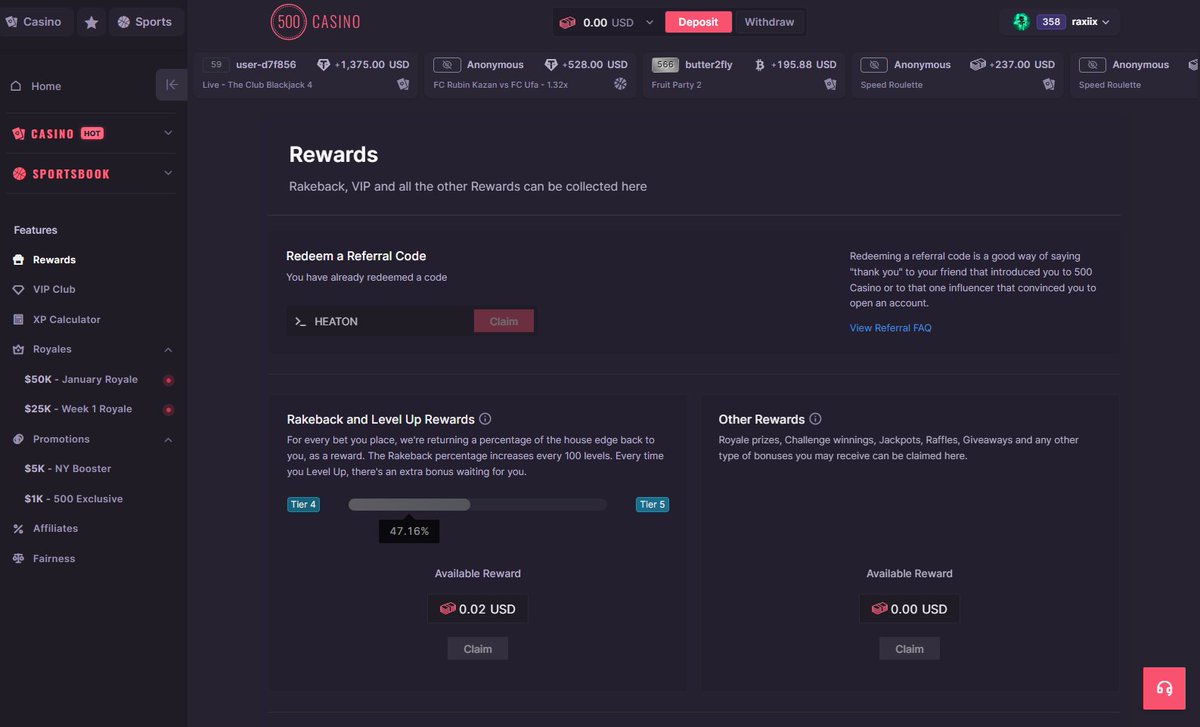Viewport: 1200px width, 727px height.
Task: Click the HOT badge next to CASINO
Action: click(x=92, y=133)
